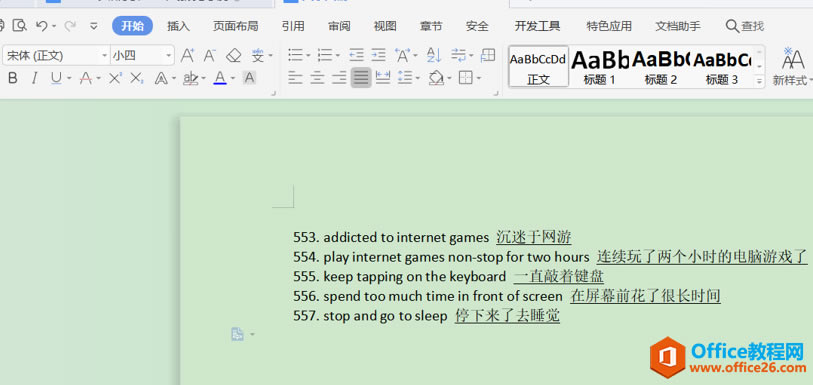Click the phonetic guide 变 icon
This screenshot has height=385, width=813.
(x=258, y=55)
